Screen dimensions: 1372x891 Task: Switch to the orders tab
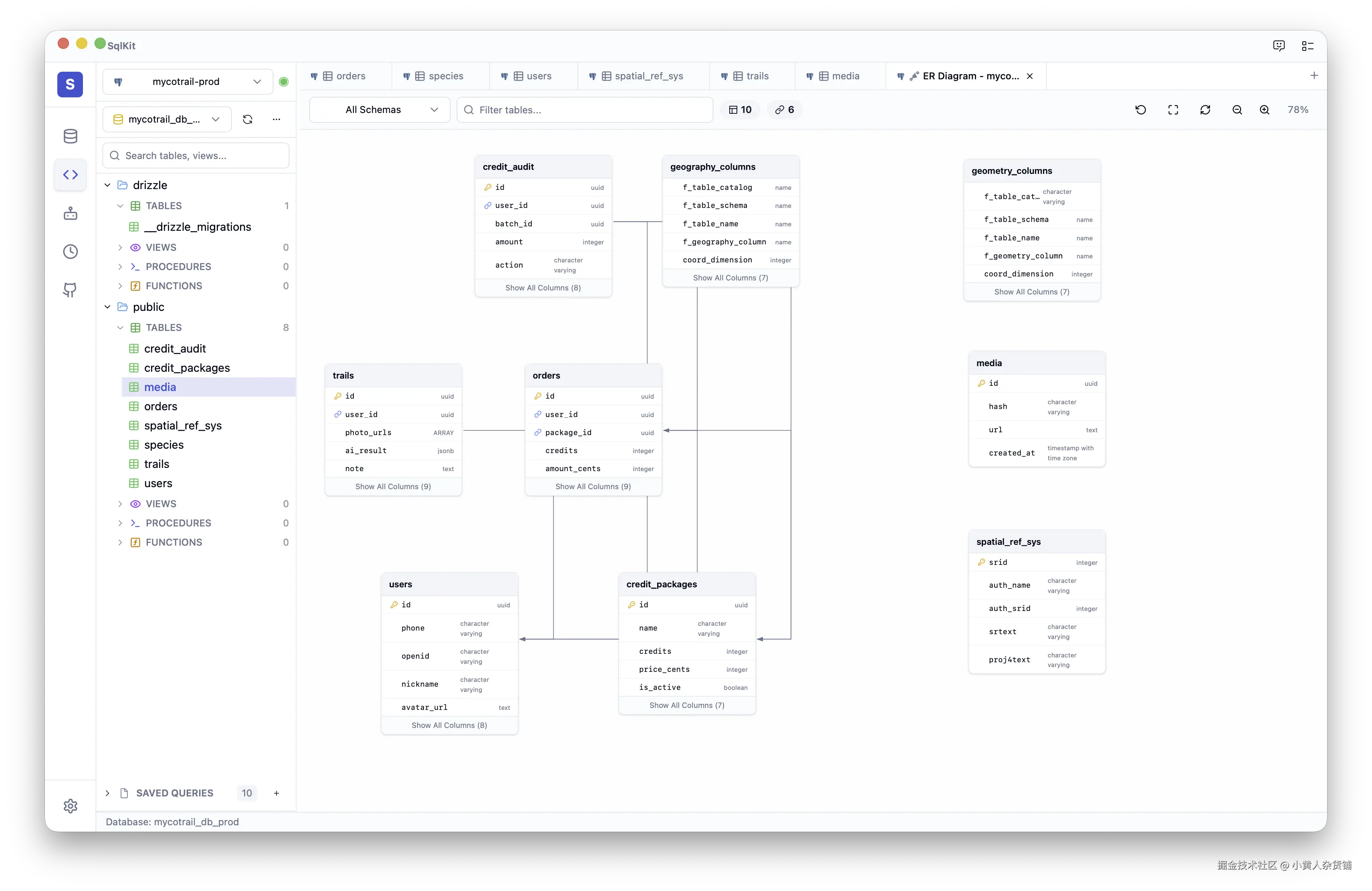click(344, 76)
